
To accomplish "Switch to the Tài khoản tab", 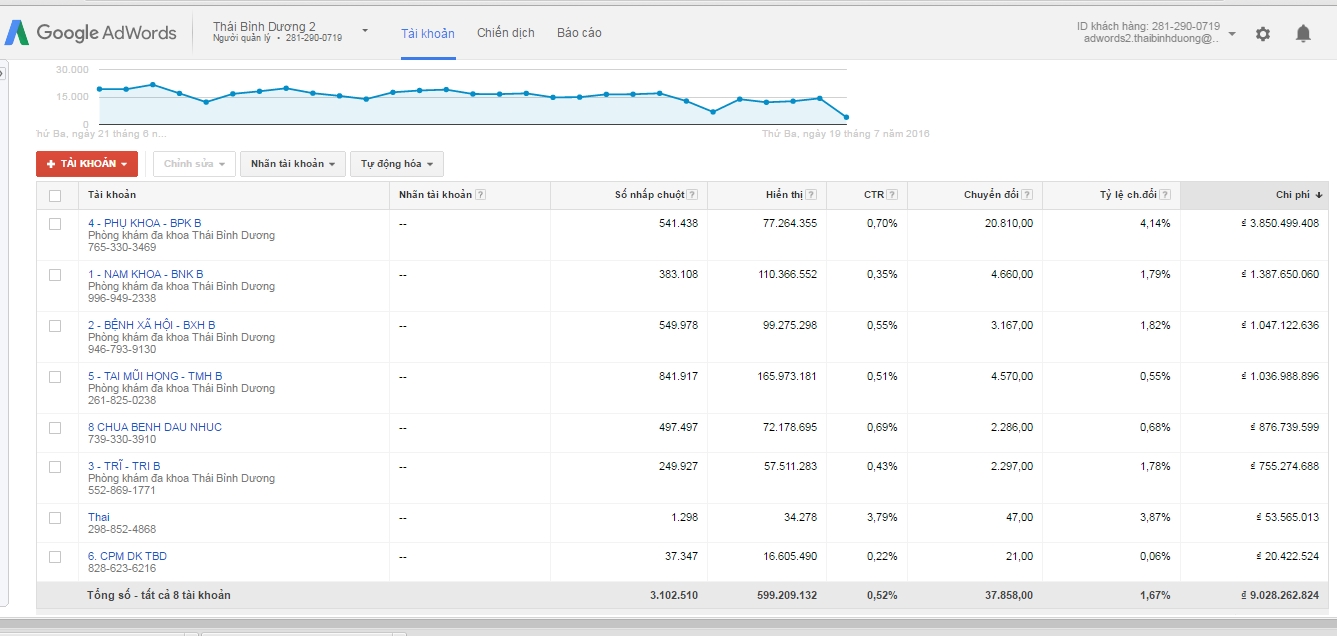I will tap(428, 33).
